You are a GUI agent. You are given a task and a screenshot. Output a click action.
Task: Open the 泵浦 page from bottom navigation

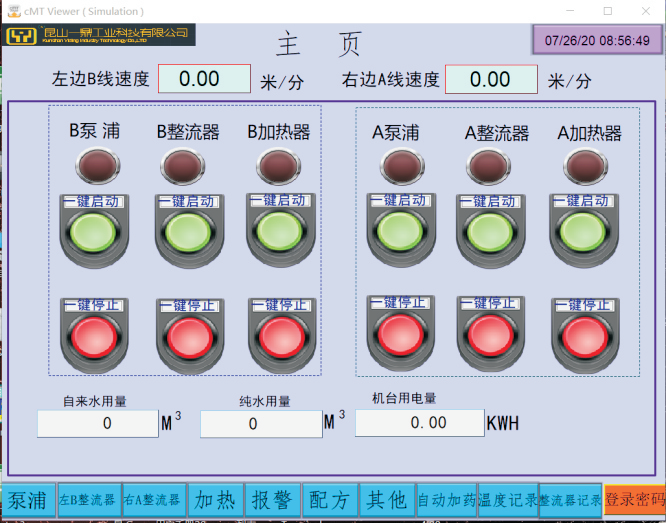click(28, 500)
